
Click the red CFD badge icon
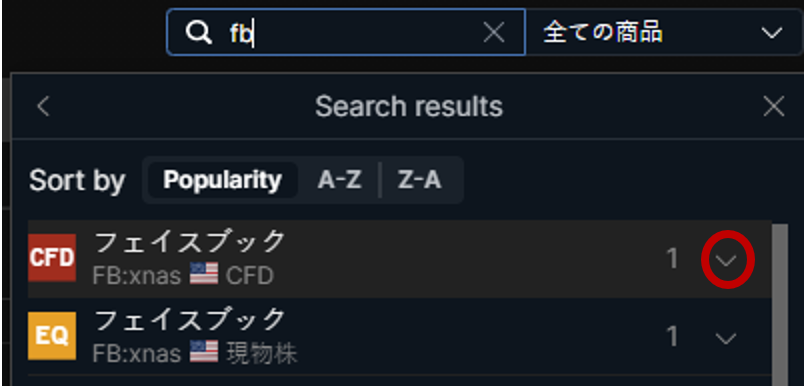coord(52,258)
